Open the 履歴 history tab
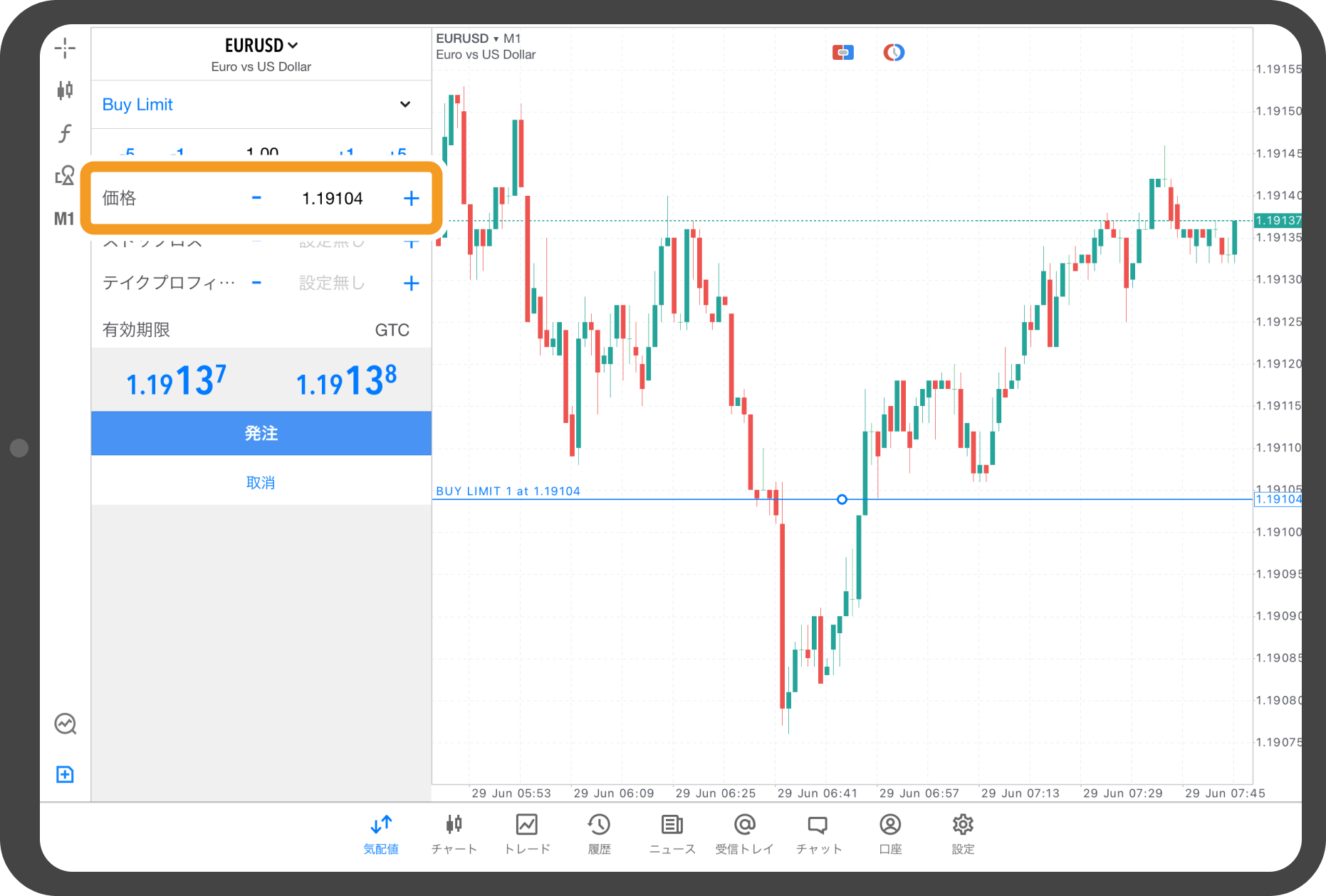 pyautogui.click(x=600, y=835)
